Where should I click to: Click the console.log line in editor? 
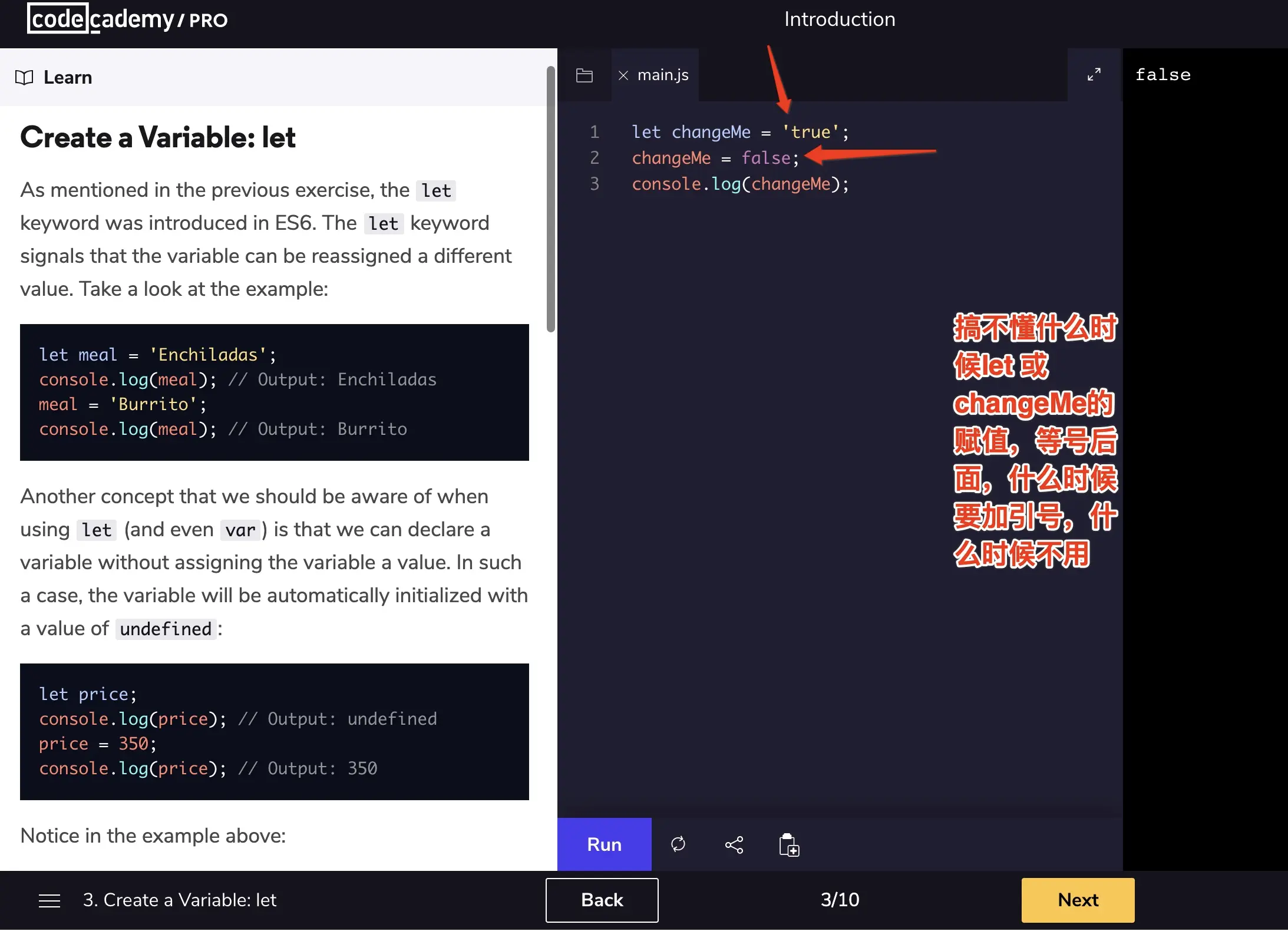pyautogui.click(x=740, y=184)
